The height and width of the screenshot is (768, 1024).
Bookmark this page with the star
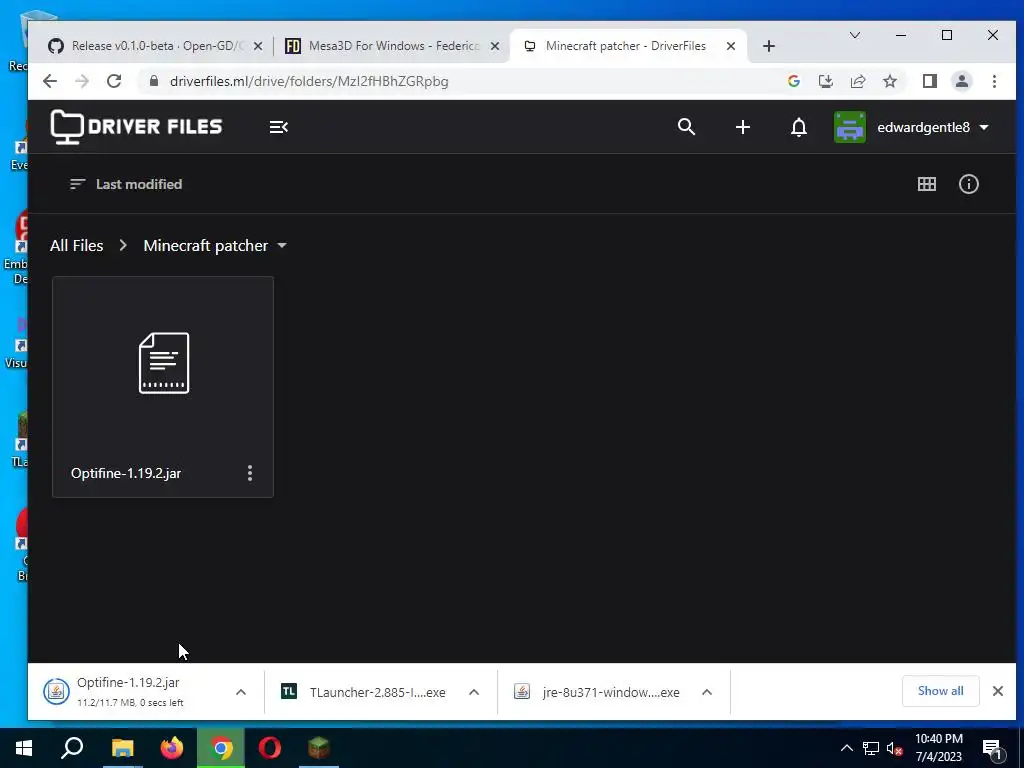pos(889,81)
